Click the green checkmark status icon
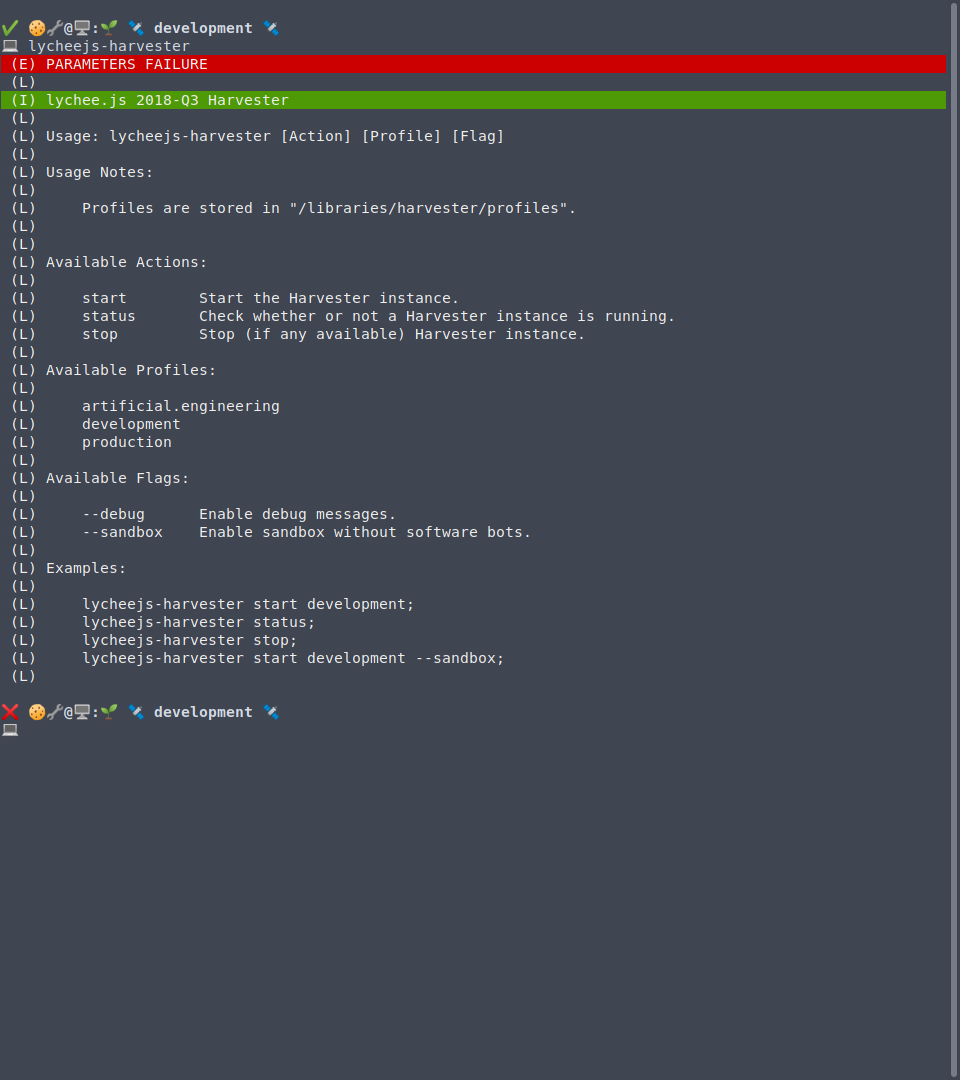Image resolution: width=960 pixels, height=1080 pixels. tap(10, 28)
